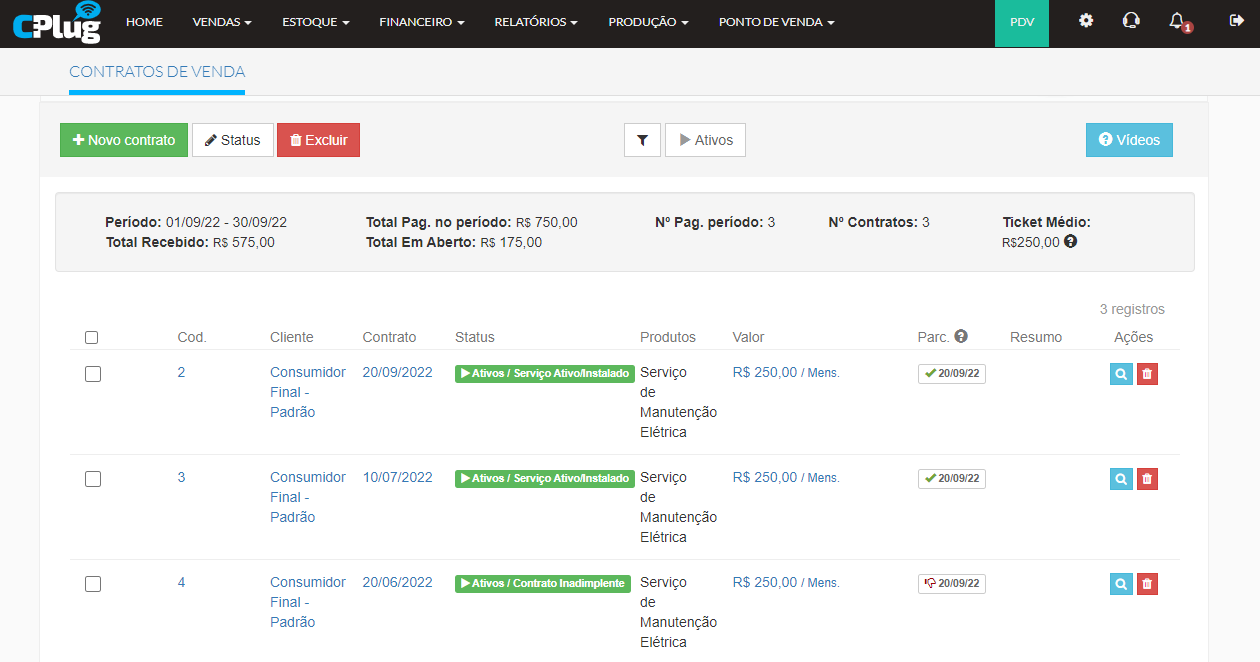Click the 20/09/22 installment badge of contract 3

click(952, 479)
